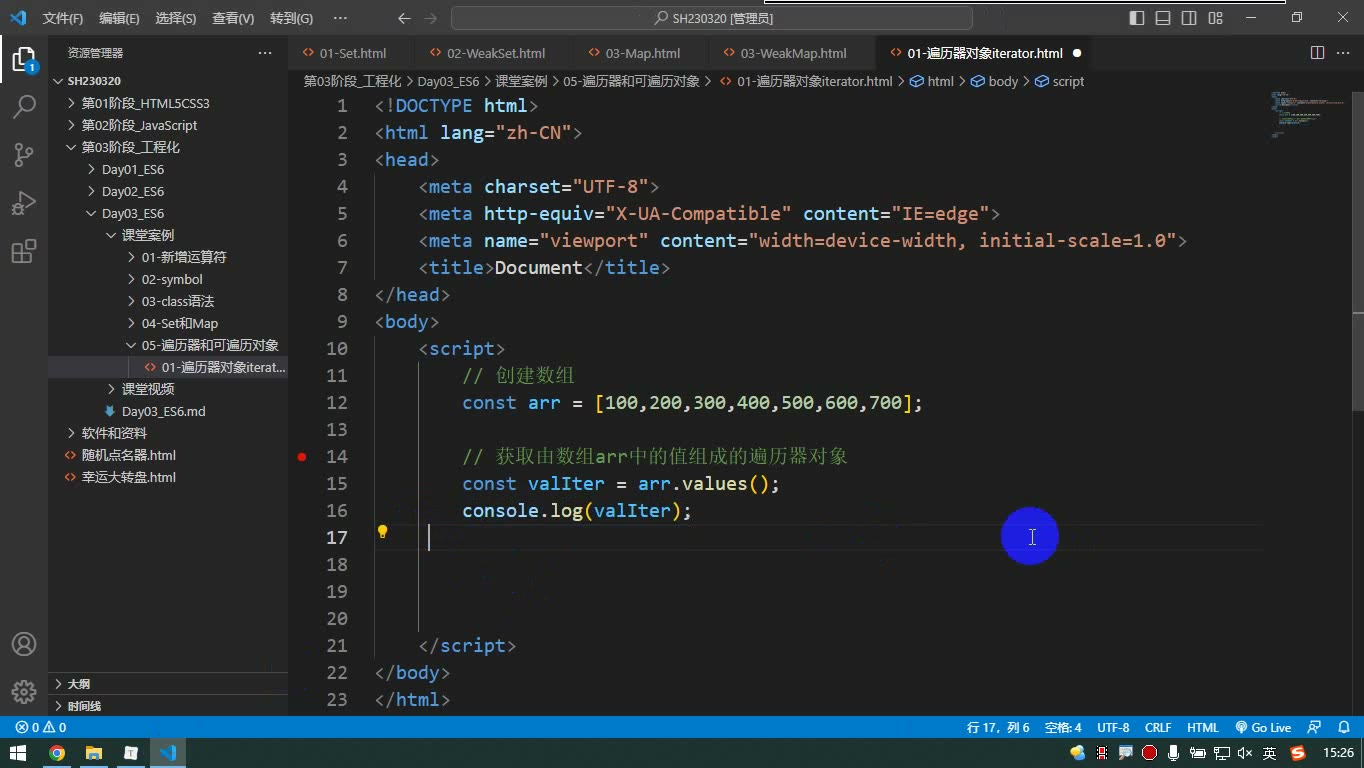Open the Accounts menu icon

point(24,644)
